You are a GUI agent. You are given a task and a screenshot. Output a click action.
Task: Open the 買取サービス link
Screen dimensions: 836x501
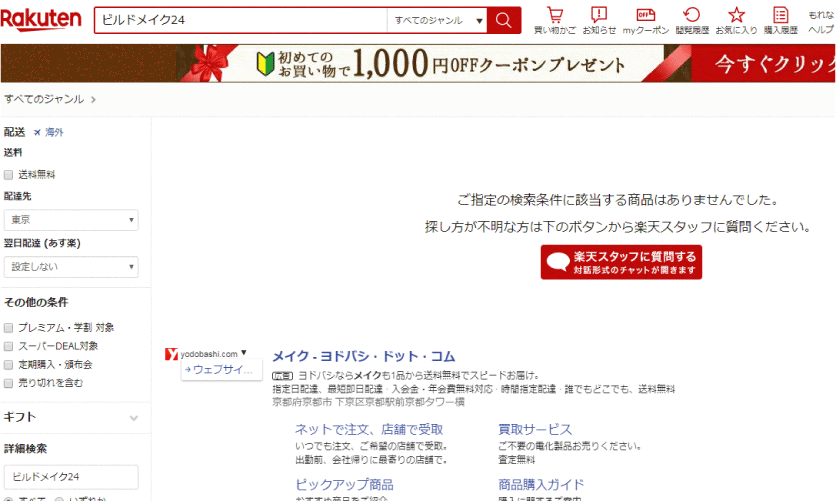pos(535,430)
